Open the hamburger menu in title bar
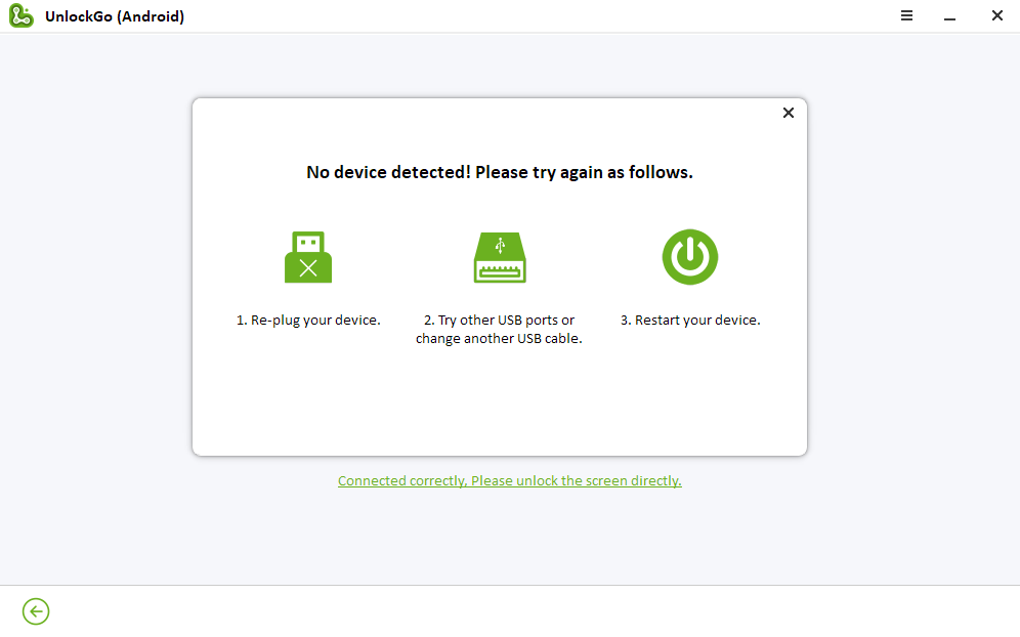The height and width of the screenshot is (637, 1020). click(907, 16)
